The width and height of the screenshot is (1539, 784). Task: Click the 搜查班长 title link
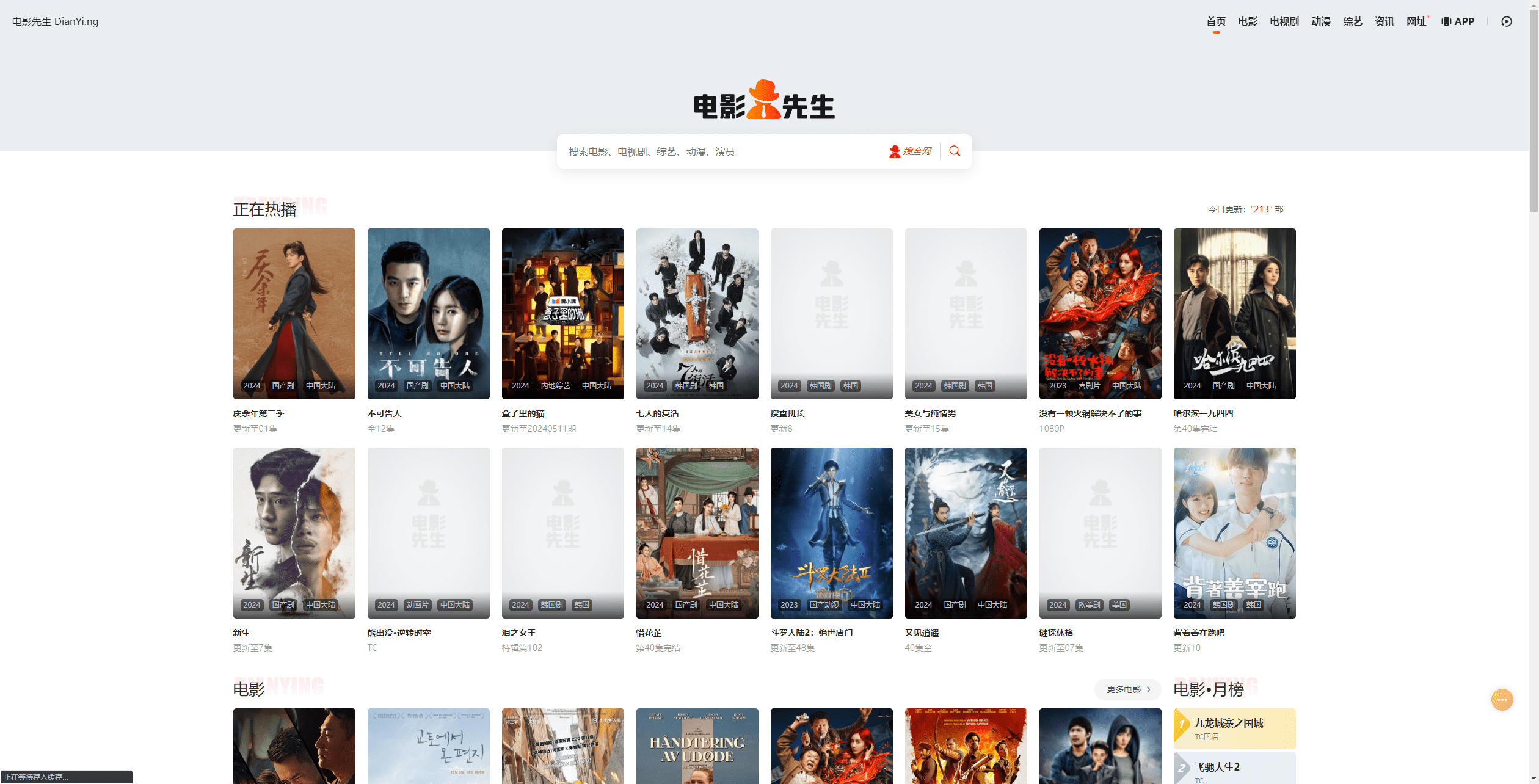point(787,413)
